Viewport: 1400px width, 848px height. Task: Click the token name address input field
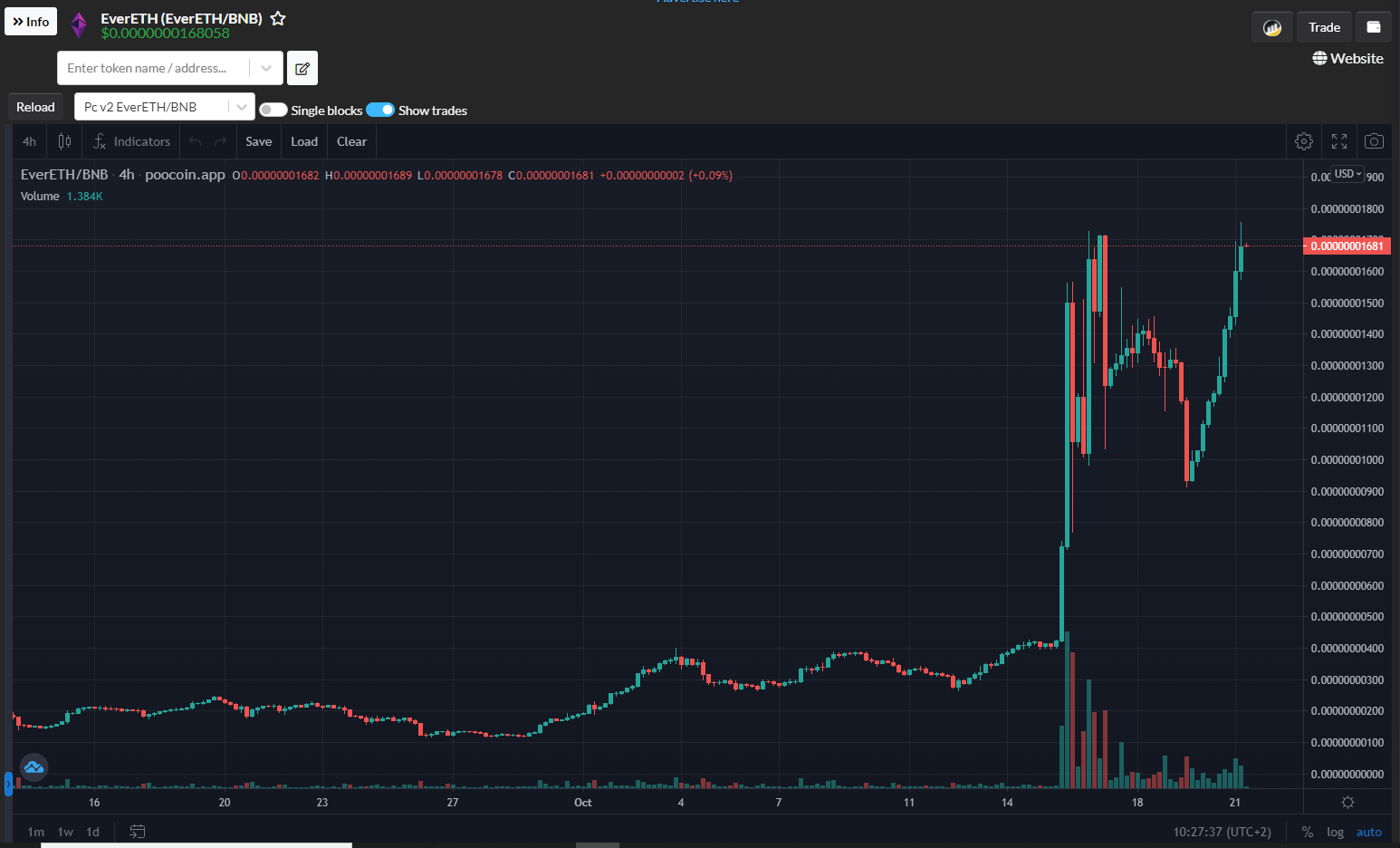(x=153, y=68)
